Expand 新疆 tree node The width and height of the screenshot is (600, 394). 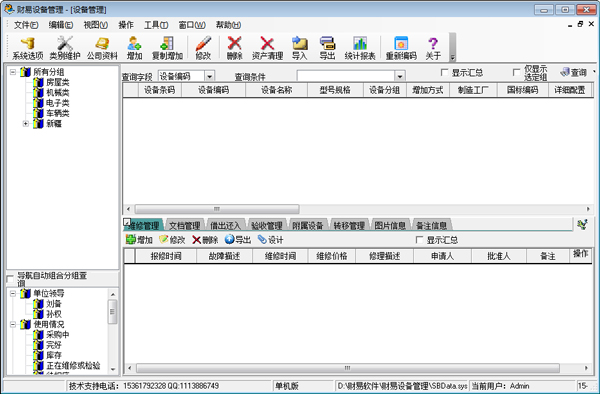click(x=26, y=124)
